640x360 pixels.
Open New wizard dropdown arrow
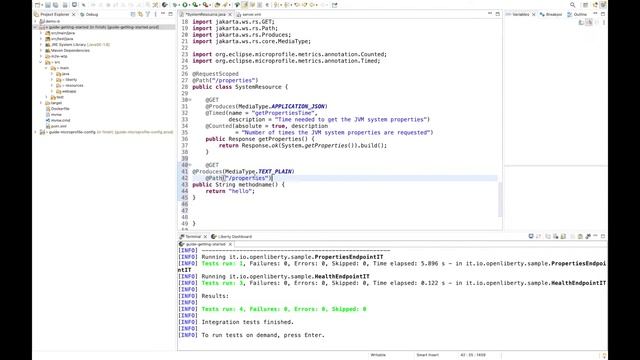click(41, 5)
